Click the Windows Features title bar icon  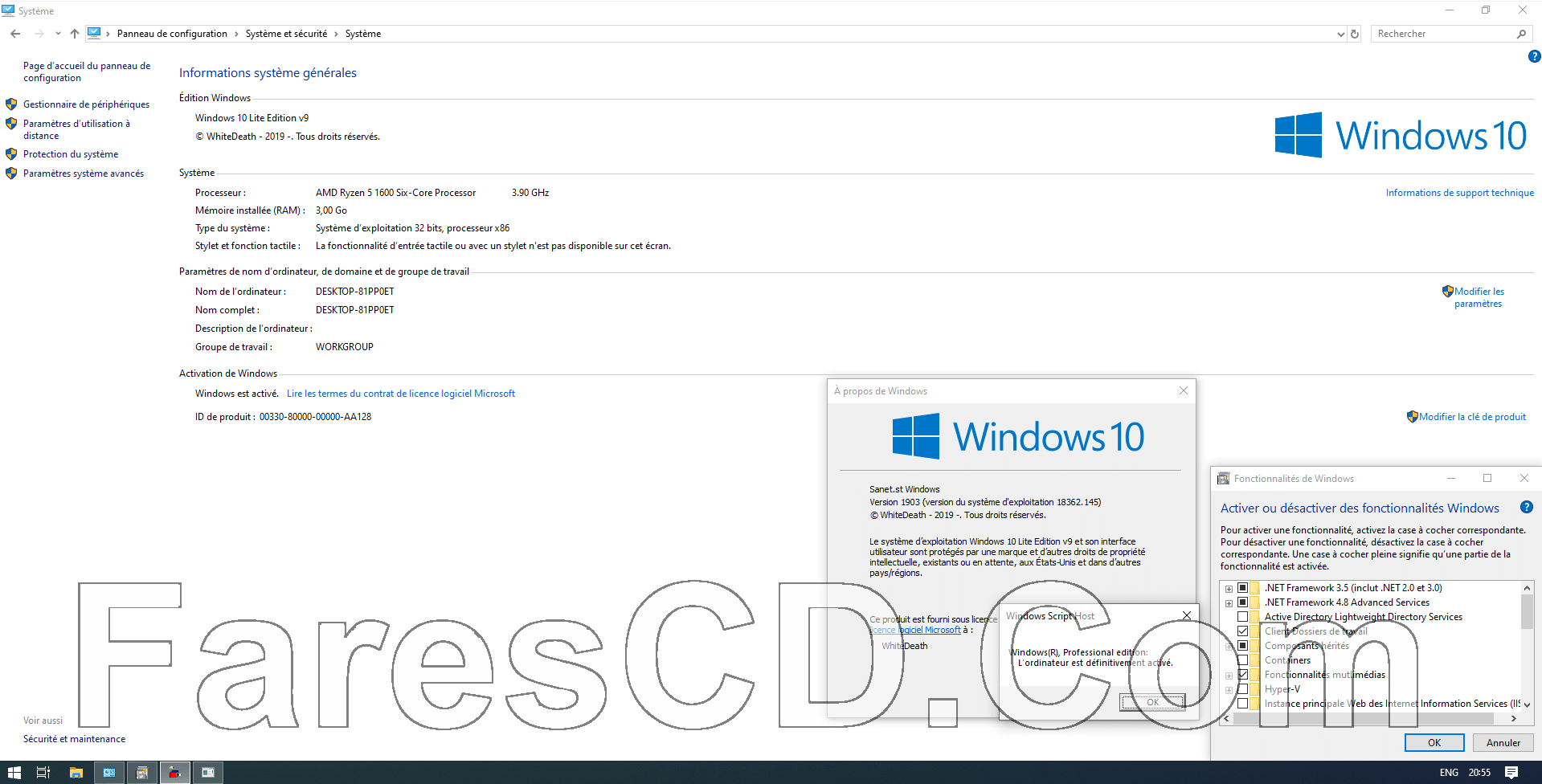1223,479
